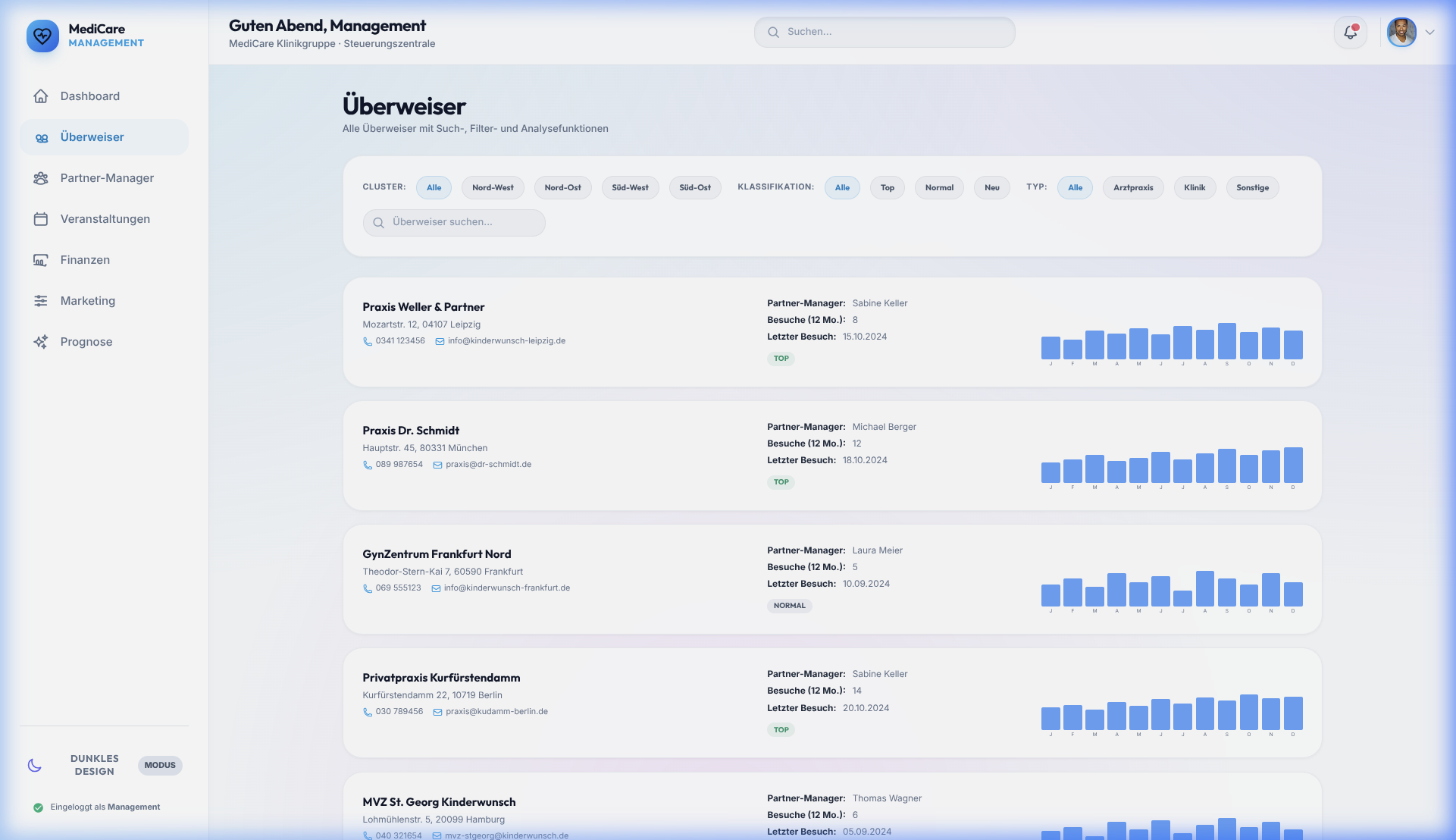Image resolution: width=1456 pixels, height=840 pixels.
Task: Filter classification by Normal
Action: pyautogui.click(x=939, y=187)
